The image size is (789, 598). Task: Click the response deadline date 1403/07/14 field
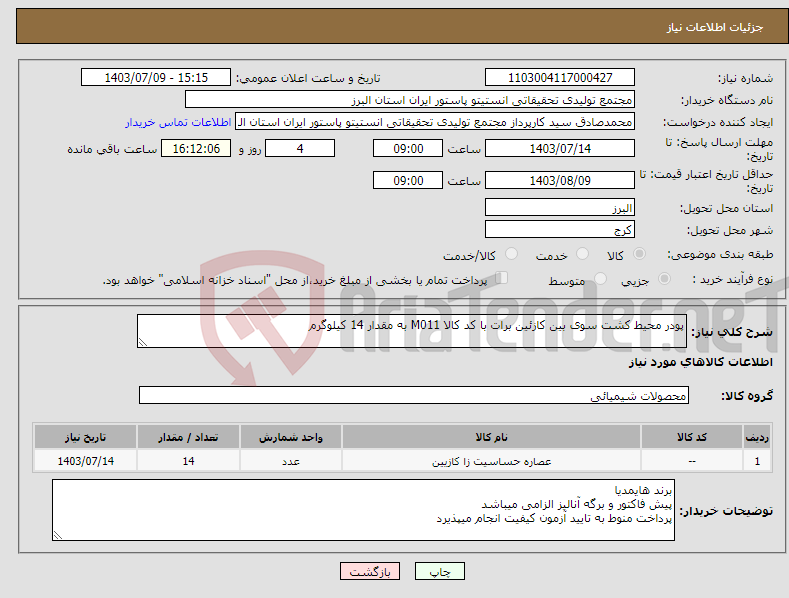(560, 148)
